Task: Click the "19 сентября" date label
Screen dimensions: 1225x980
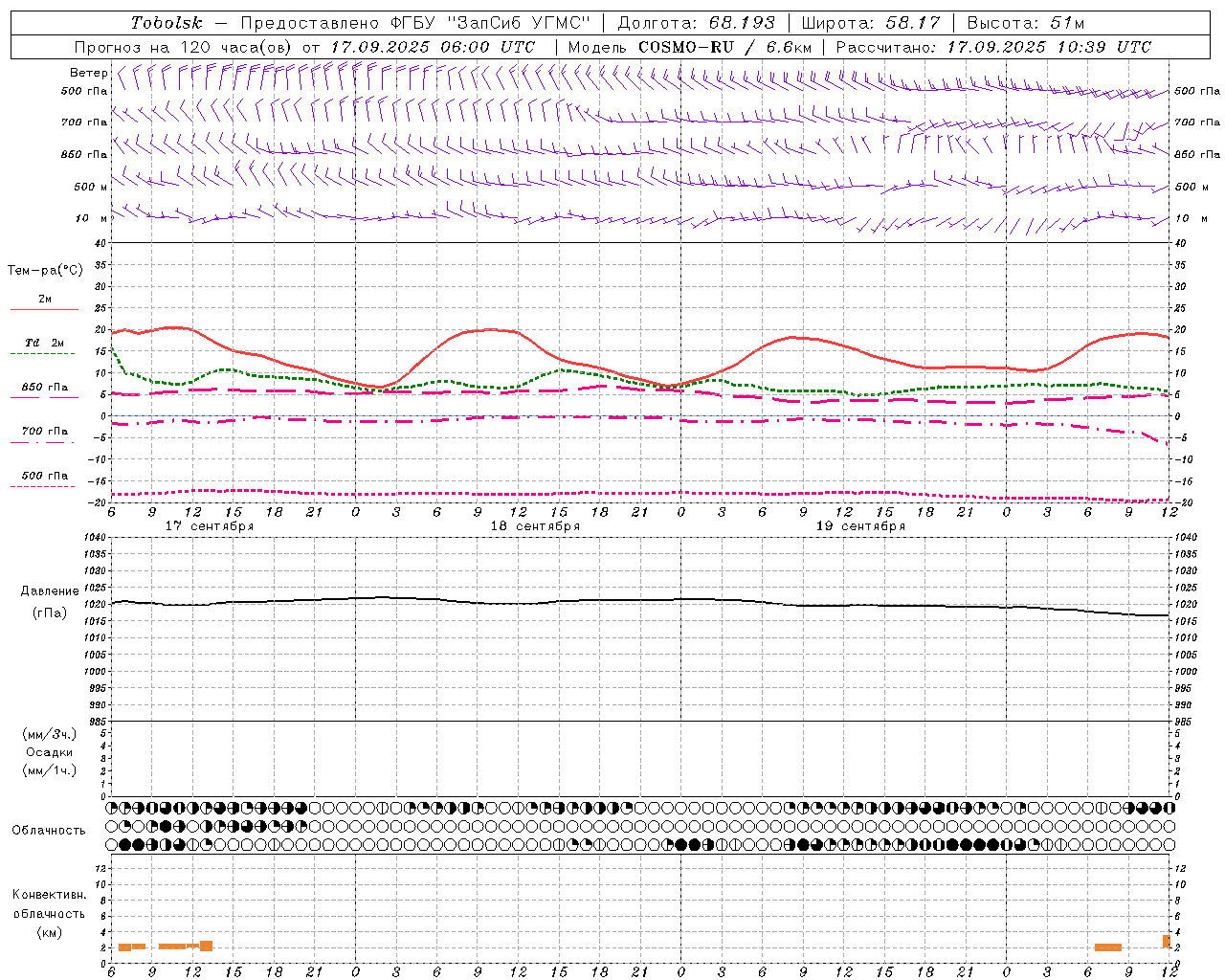Action: click(860, 526)
